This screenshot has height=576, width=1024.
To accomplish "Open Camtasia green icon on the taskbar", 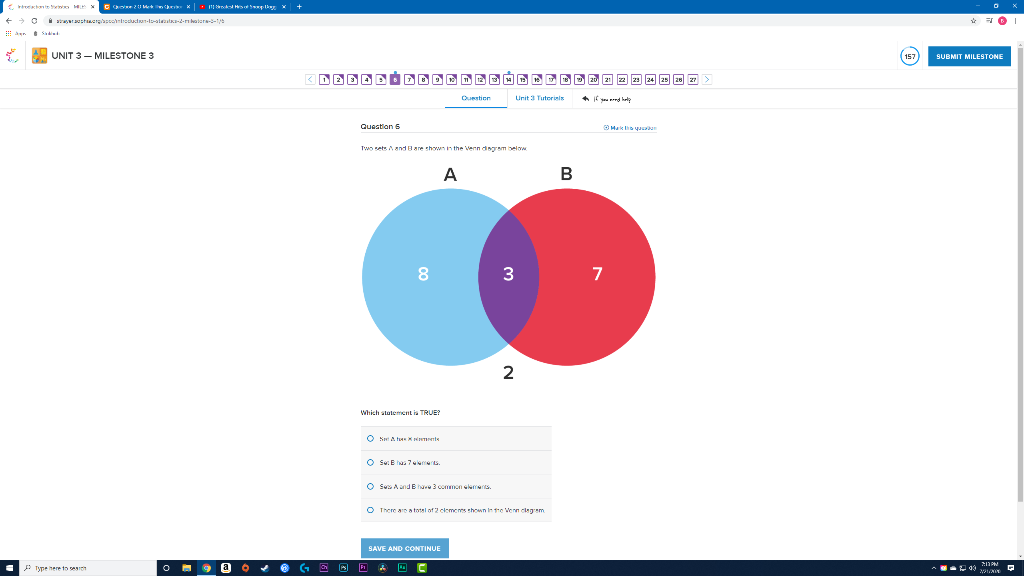I will 422,568.
